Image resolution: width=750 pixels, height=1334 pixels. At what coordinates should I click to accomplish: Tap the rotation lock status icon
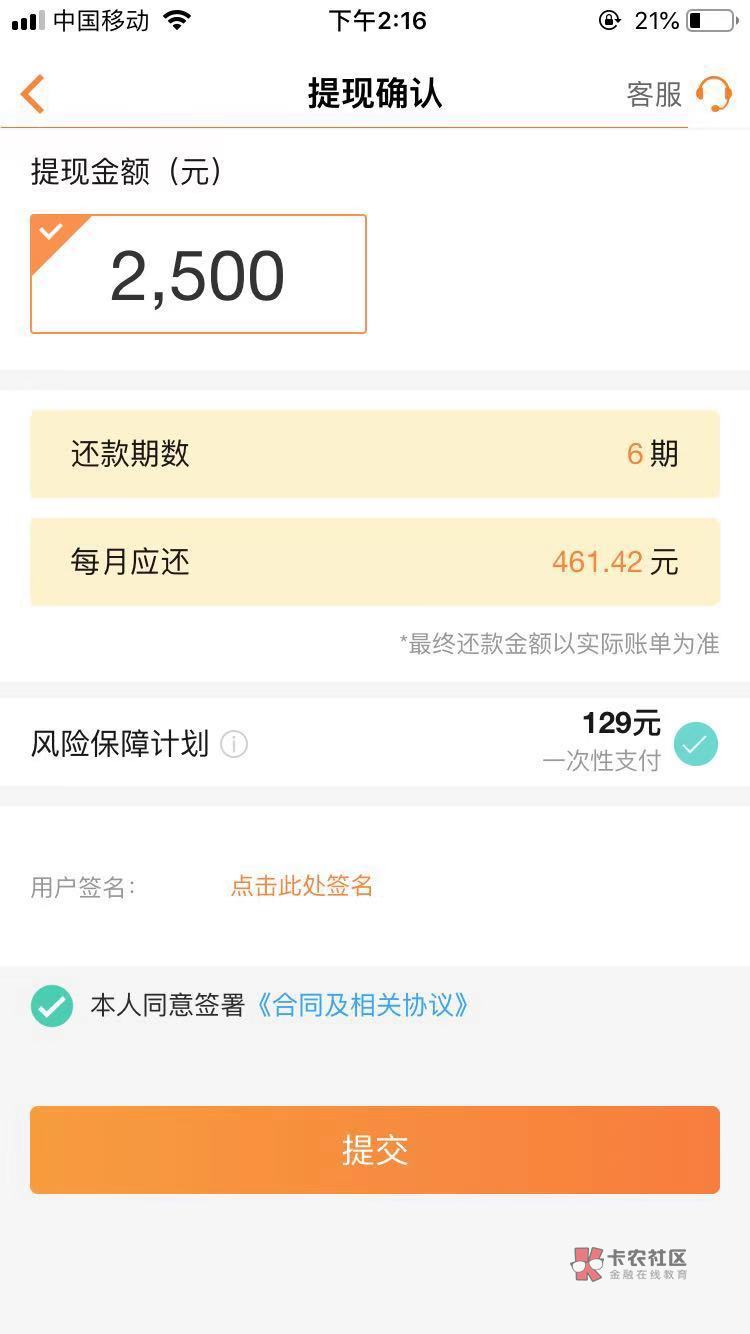click(609, 21)
